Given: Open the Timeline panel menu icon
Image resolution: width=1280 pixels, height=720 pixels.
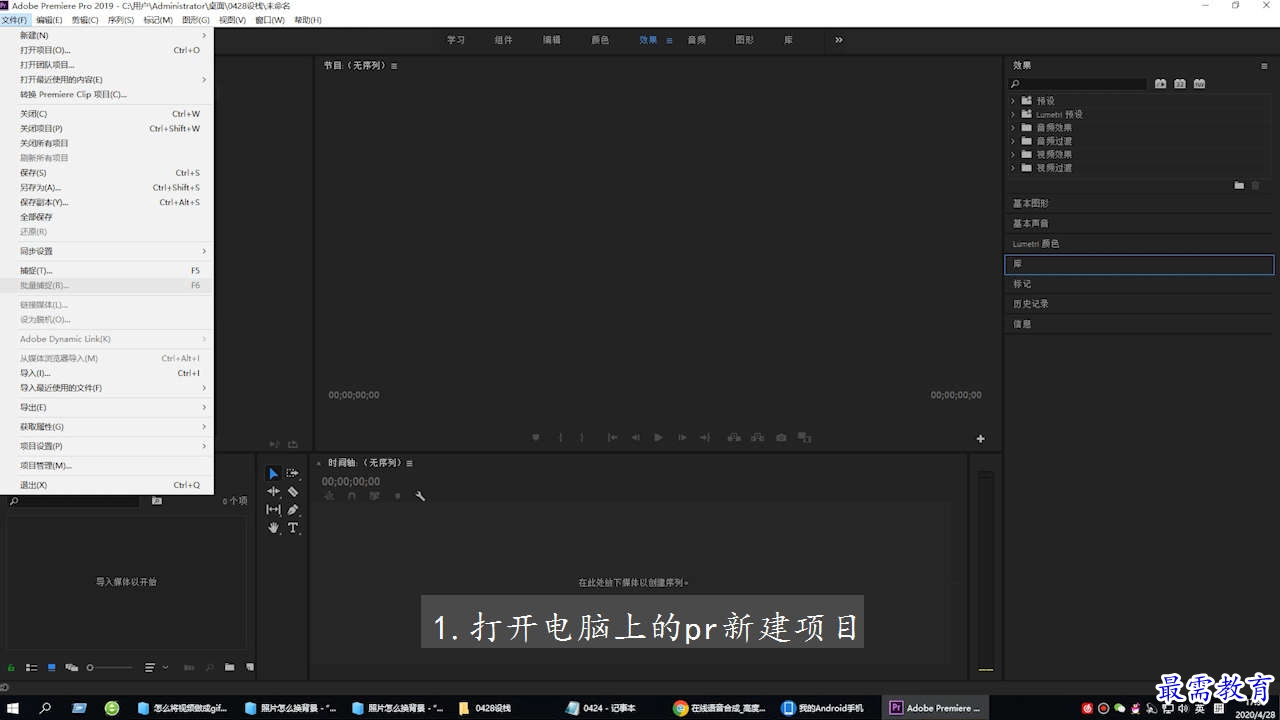Looking at the screenshot, I should tap(409, 463).
